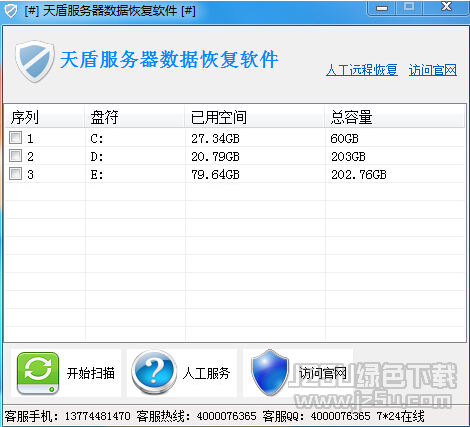
Task: Check the box for drive E: row
Action: pyautogui.click(x=15, y=174)
